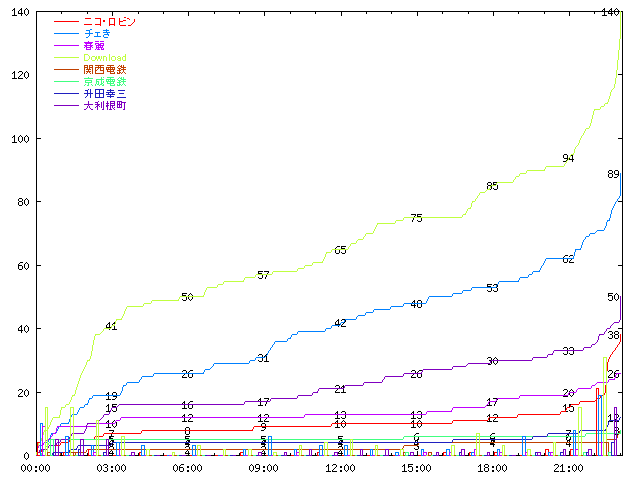The height and width of the screenshot is (480, 640).
Task: Select the チェき legend label
Action: pyautogui.click(x=98, y=33)
